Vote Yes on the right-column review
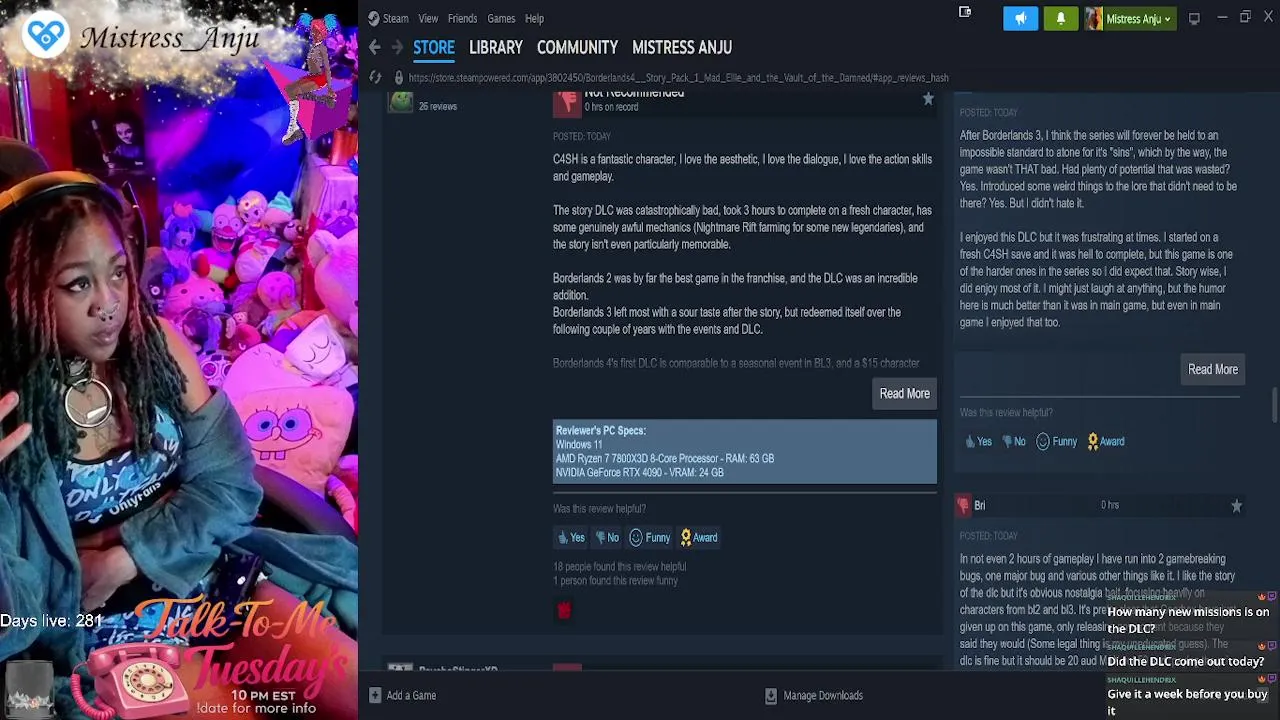The height and width of the screenshot is (720, 1280). [x=978, y=441]
